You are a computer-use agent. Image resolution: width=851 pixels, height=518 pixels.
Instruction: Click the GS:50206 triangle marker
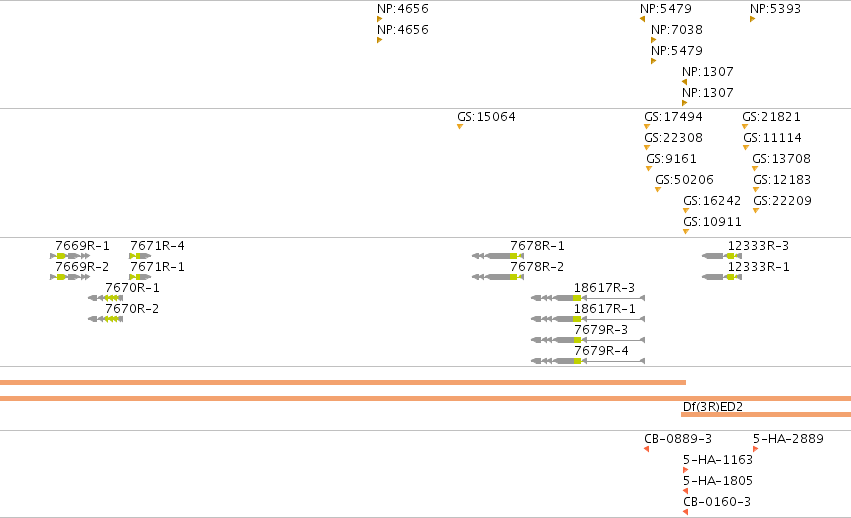pos(658,190)
